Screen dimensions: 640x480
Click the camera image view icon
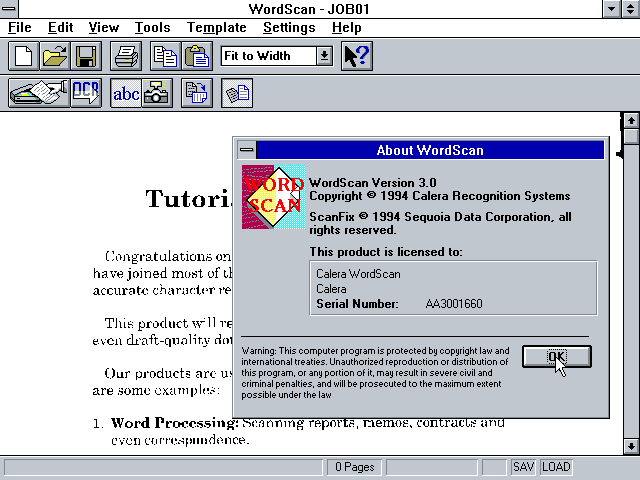click(x=157, y=93)
